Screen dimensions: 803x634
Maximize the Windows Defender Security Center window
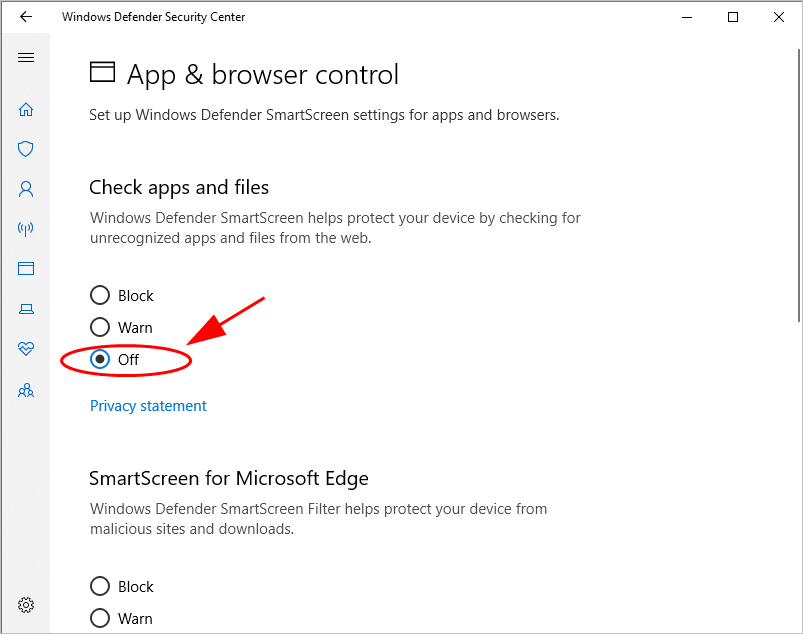tap(733, 17)
